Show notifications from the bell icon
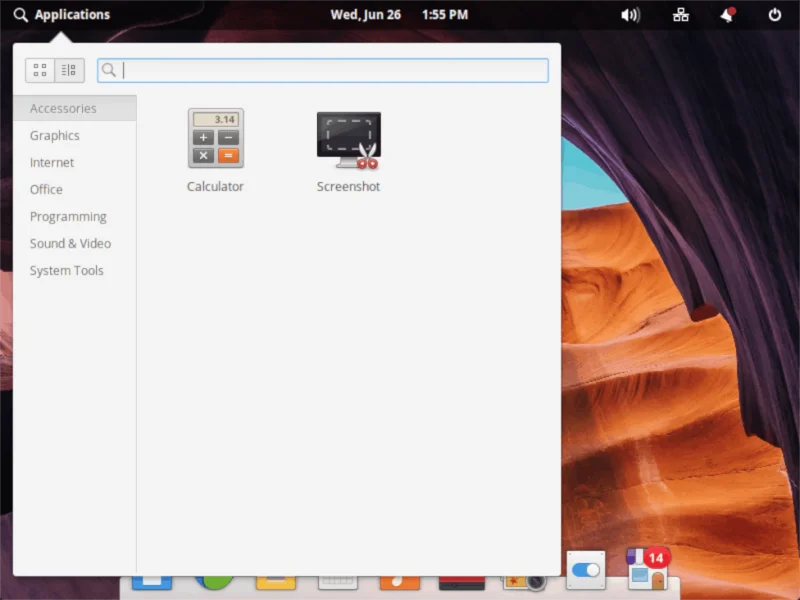Image resolution: width=800 pixels, height=600 pixels. pyautogui.click(x=728, y=15)
